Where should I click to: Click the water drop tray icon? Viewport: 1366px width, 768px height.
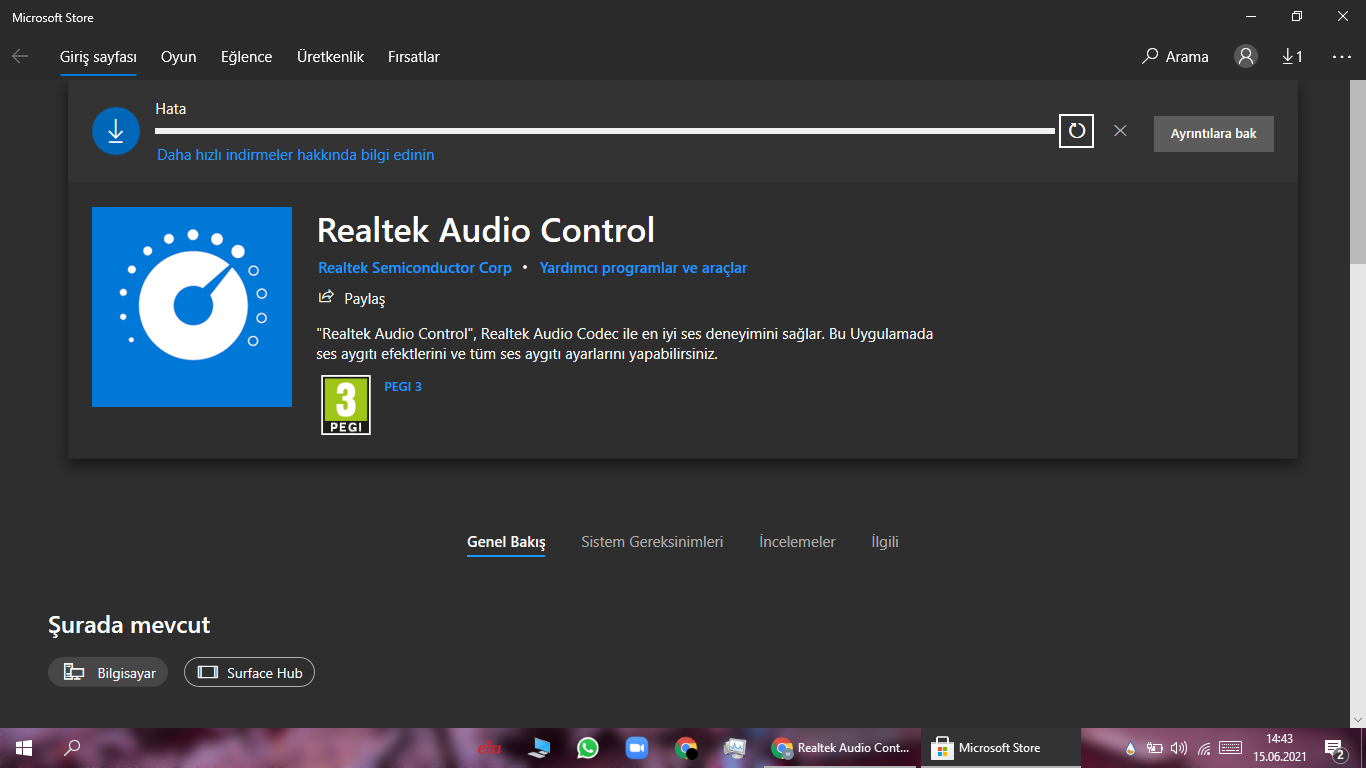(1130, 748)
